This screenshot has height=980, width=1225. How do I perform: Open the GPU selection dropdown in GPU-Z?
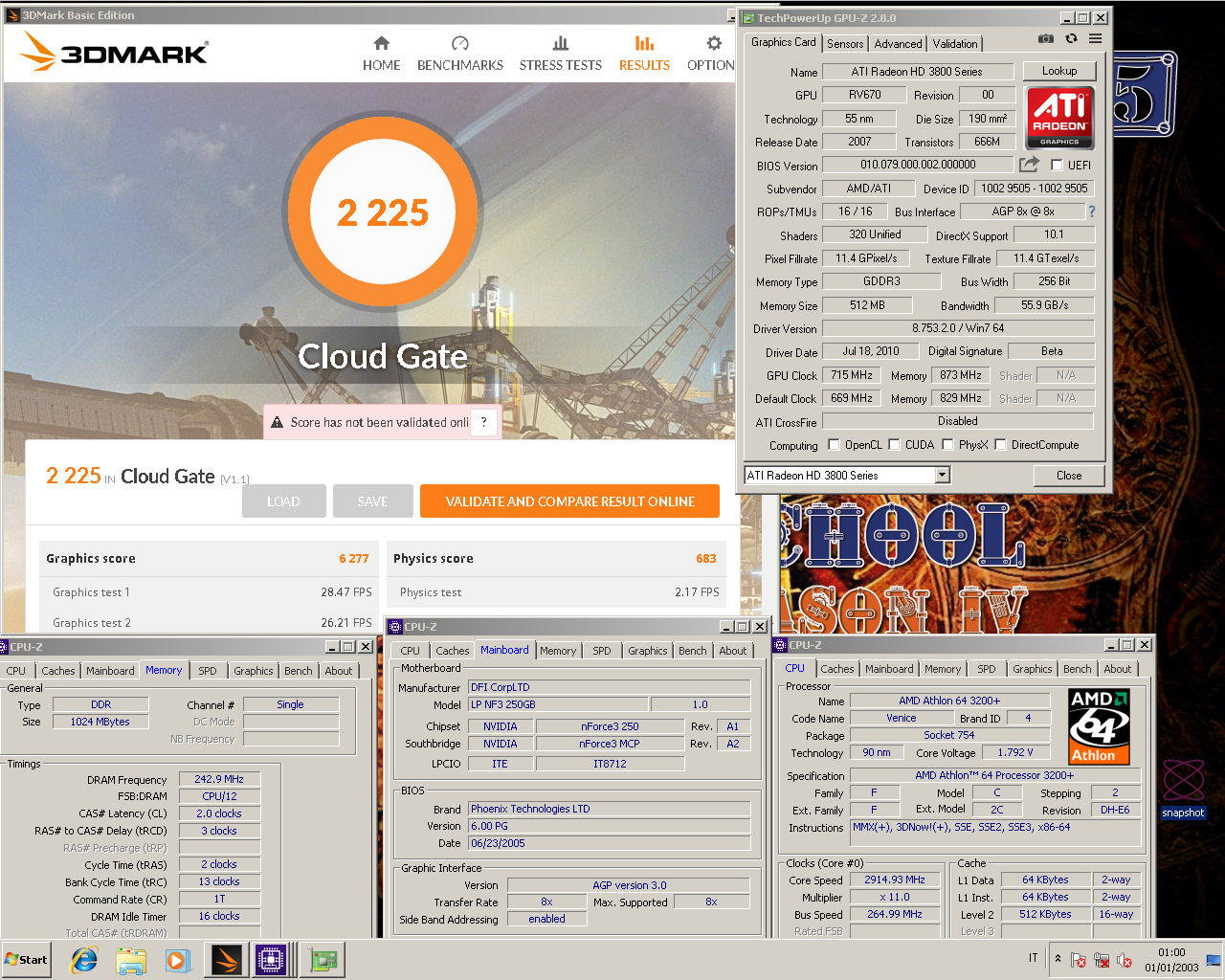[x=942, y=475]
